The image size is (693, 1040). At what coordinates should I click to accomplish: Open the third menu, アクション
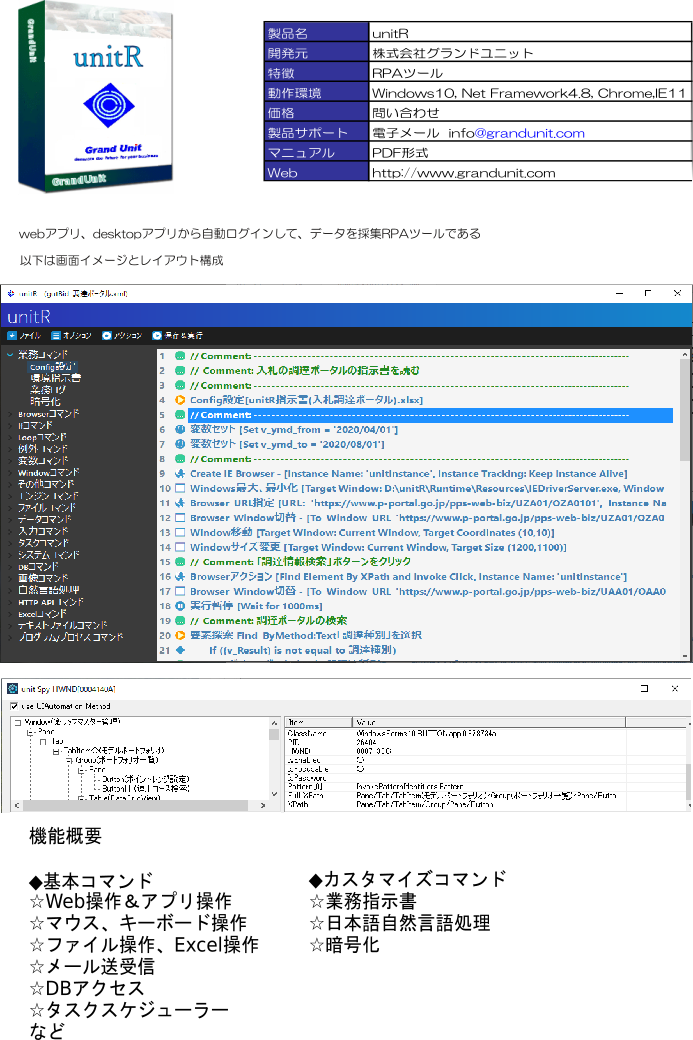[122, 336]
